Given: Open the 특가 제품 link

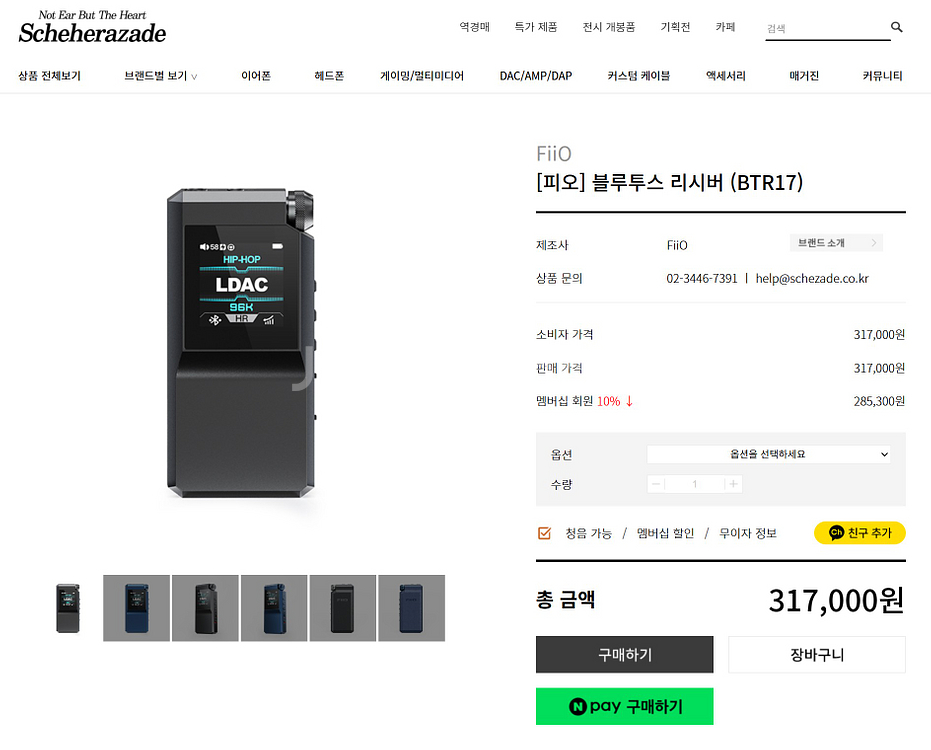Looking at the screenshot, I should pyautogui.click(x=536, y=27).
